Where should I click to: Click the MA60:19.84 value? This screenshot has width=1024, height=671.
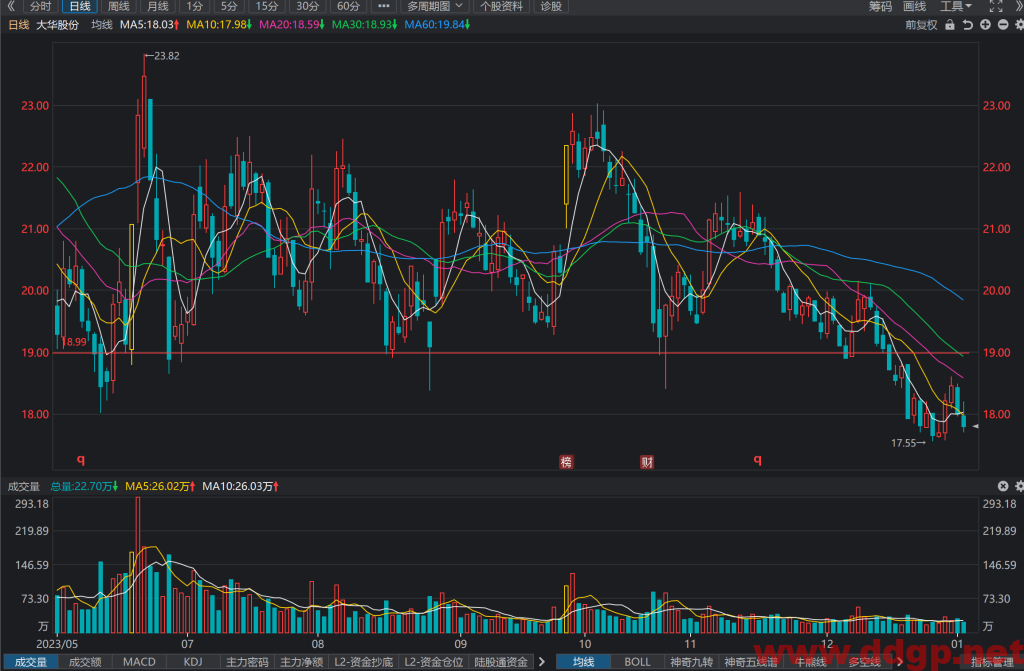[437, 25]
